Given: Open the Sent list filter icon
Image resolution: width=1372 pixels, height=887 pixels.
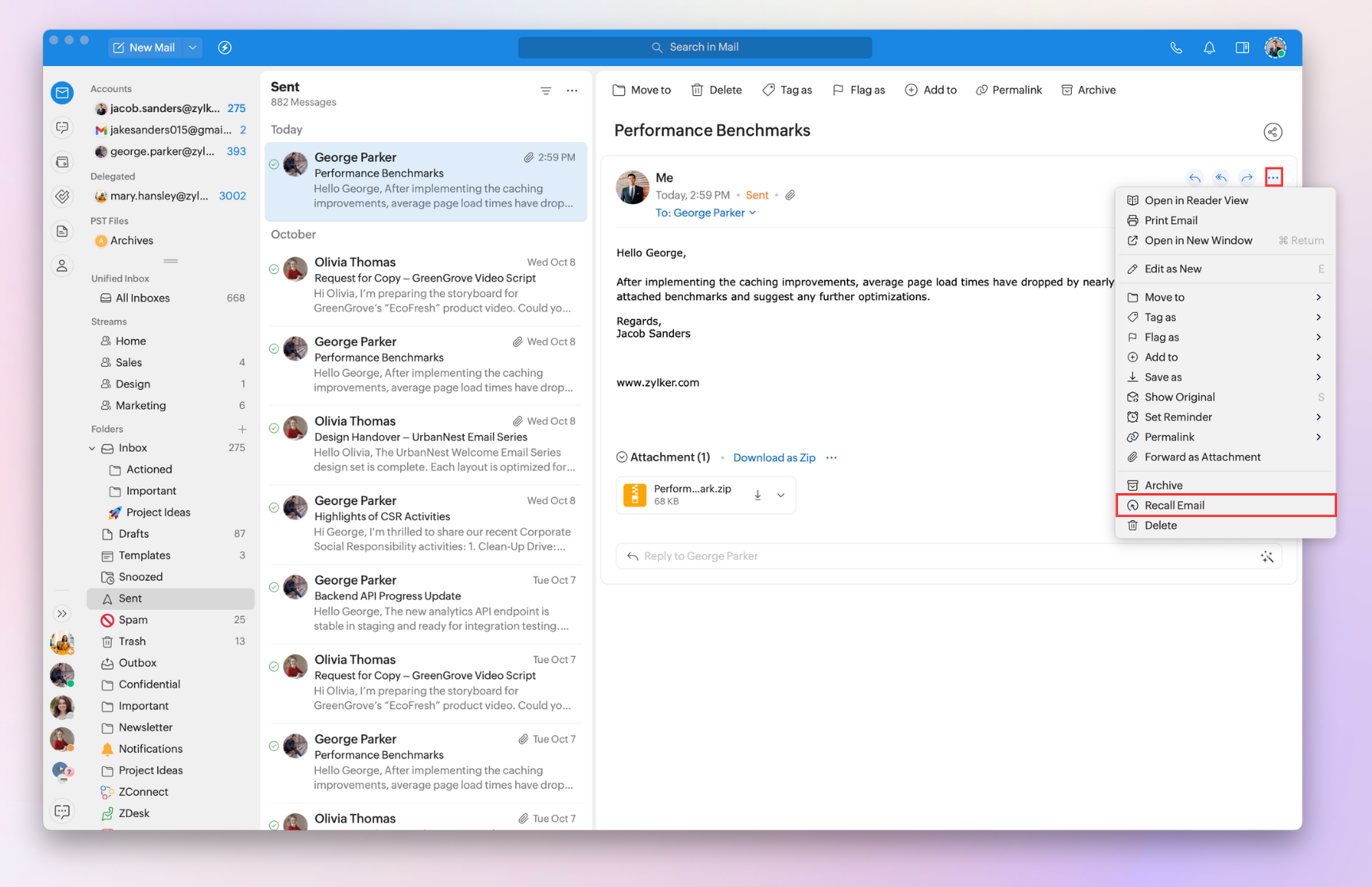Looking at the screenshot, I should point(545,91).
